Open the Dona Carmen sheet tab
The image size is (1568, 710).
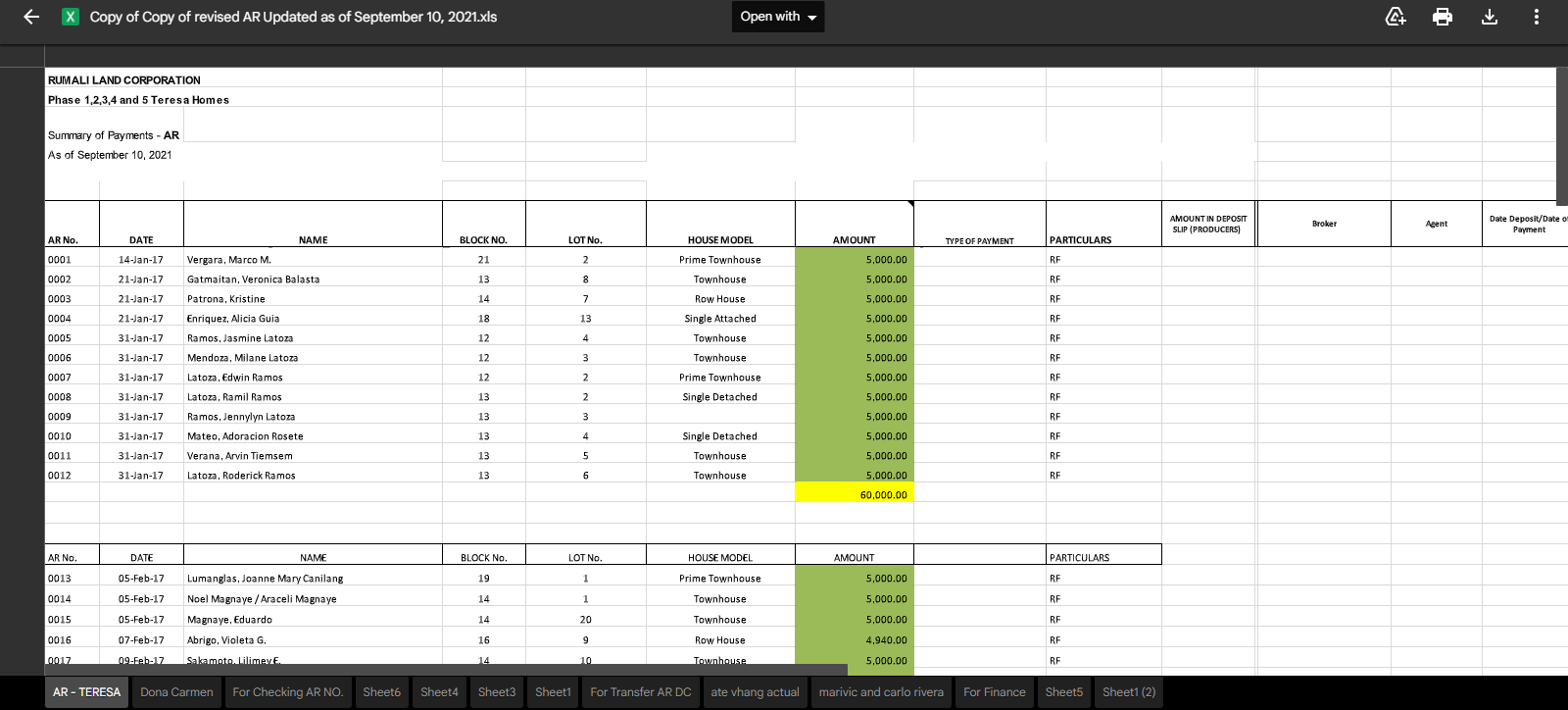(x=176, y=692)
